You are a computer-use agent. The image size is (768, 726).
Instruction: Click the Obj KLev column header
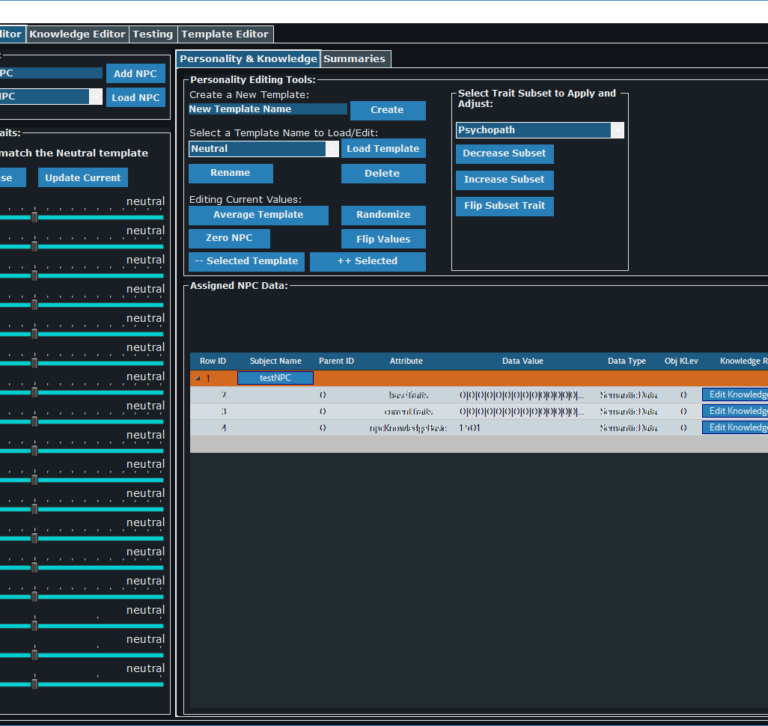coord(681,362)
